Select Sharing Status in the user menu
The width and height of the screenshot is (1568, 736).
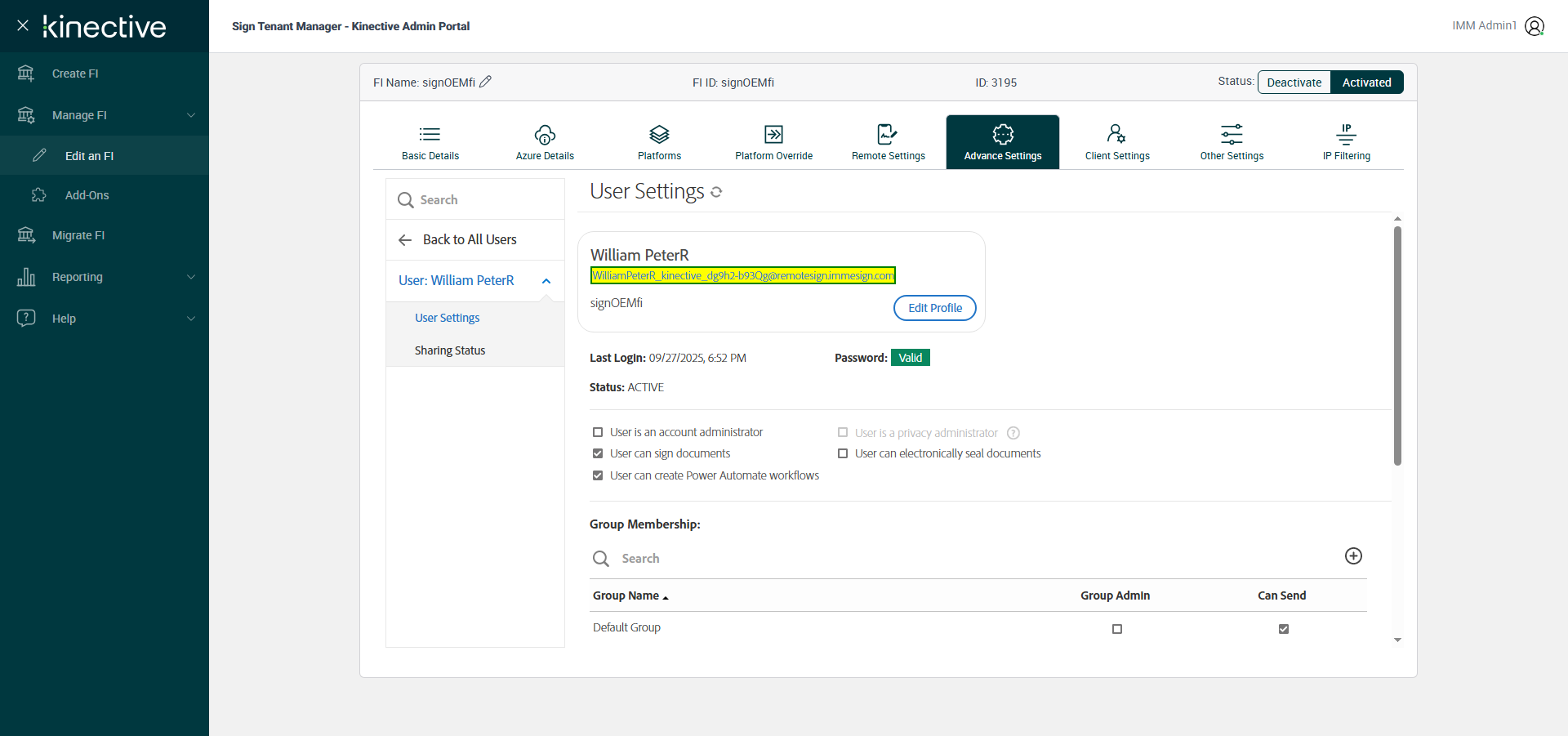(x=449, y=350)
